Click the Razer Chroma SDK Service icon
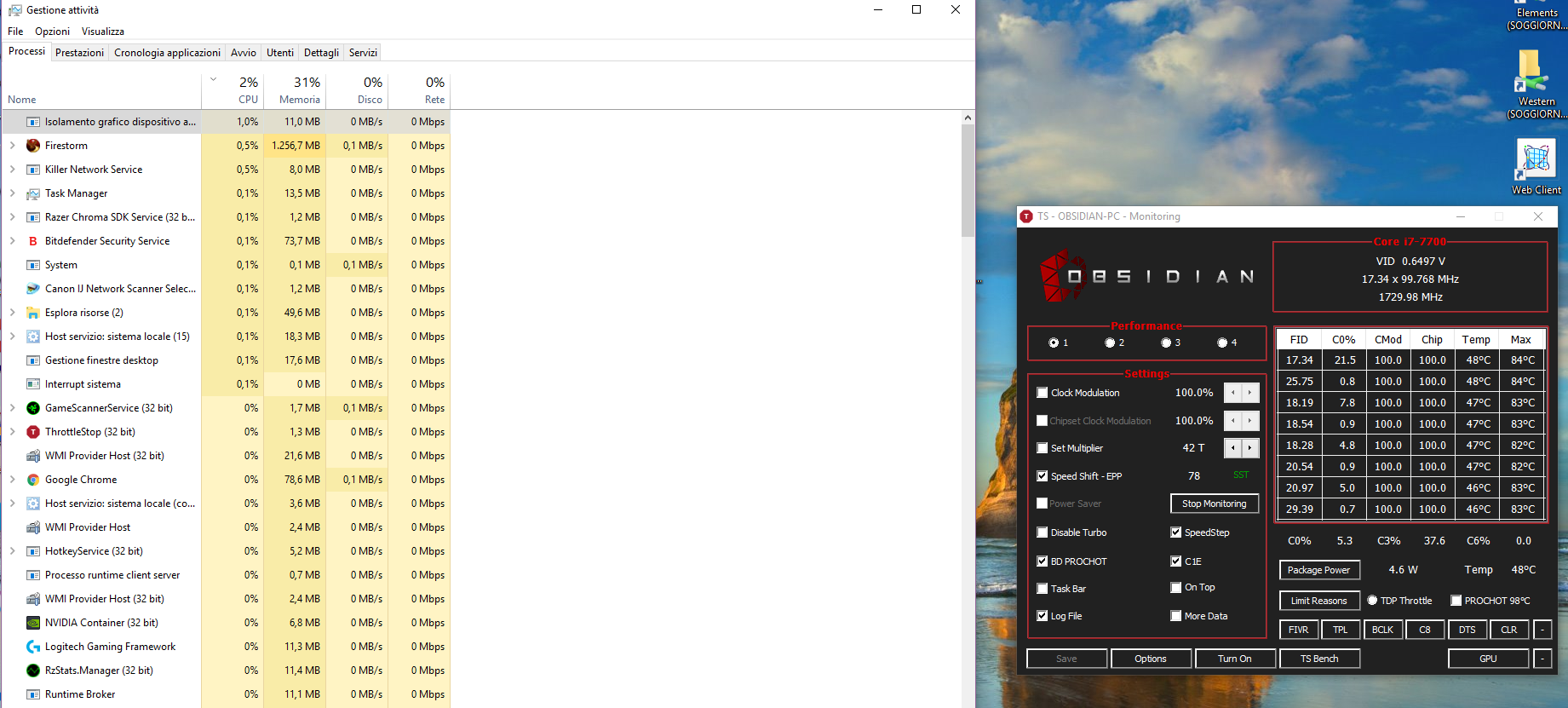This screenshot has height=708, width=1568. point(33,217)
